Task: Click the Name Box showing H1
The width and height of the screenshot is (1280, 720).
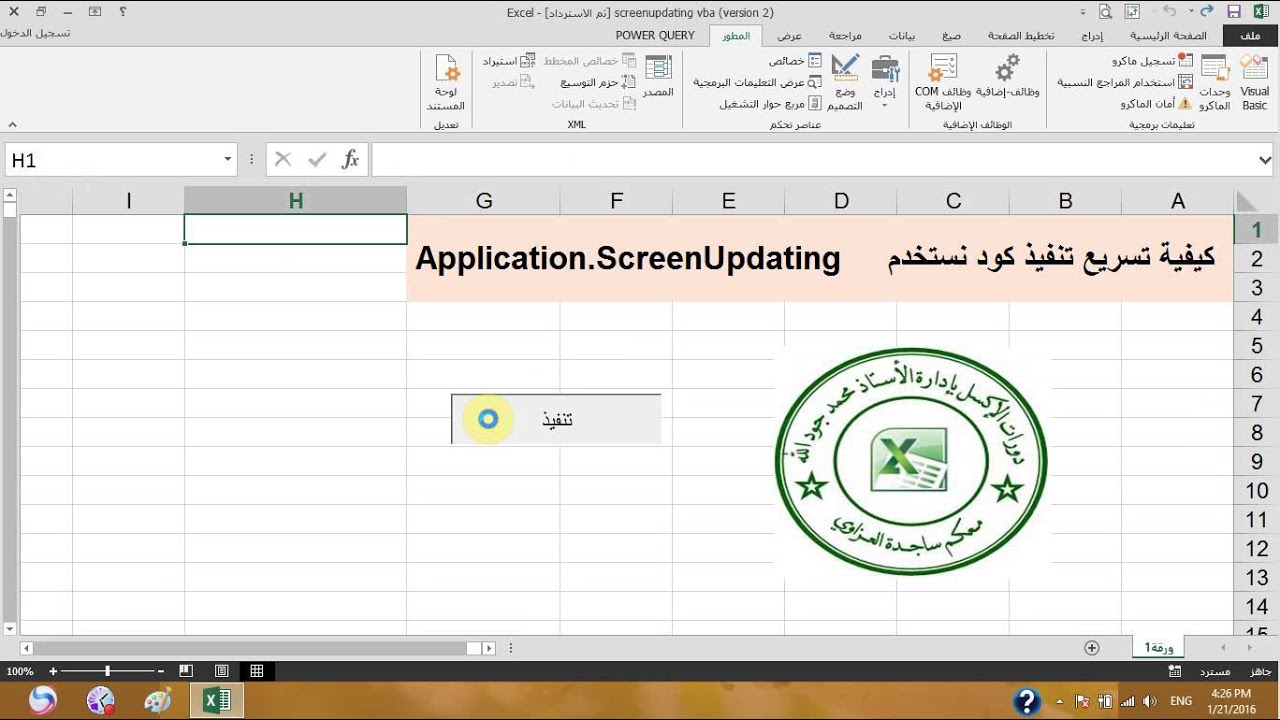Action: [x=112, y=160]
